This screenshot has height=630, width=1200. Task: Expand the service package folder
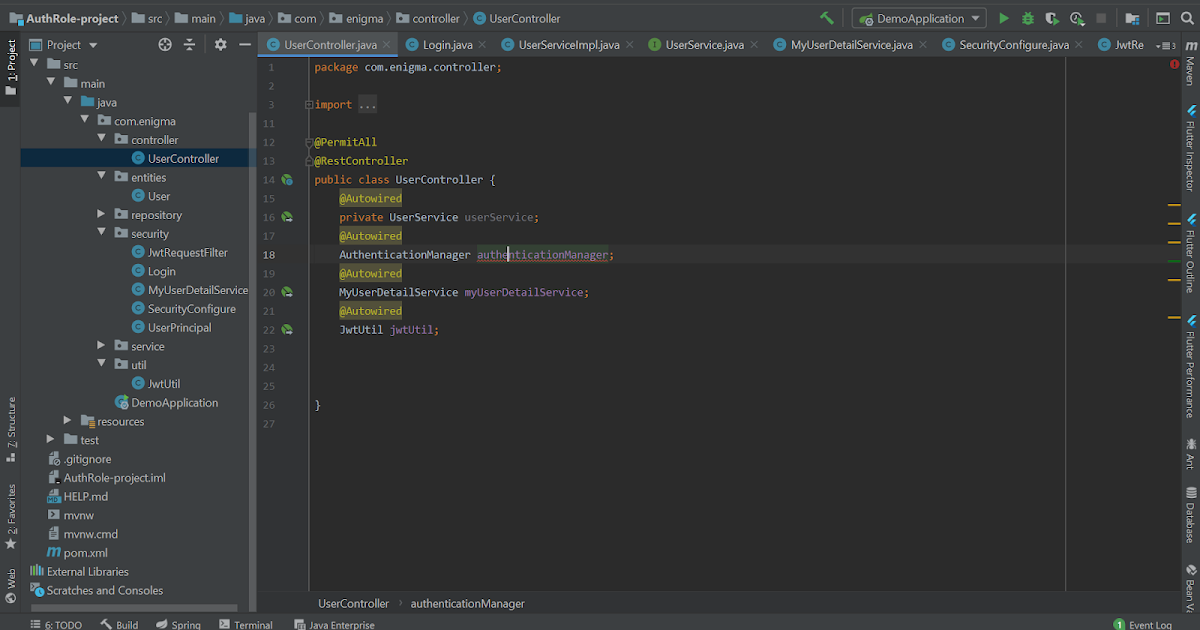99,345
